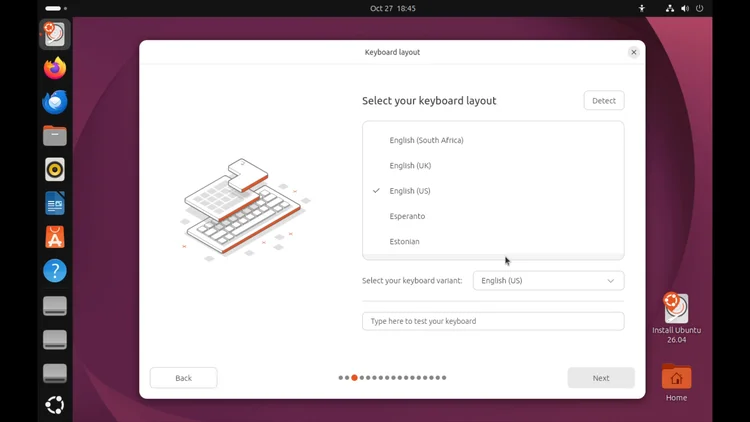Select Estonian layout

click(493, 242)
